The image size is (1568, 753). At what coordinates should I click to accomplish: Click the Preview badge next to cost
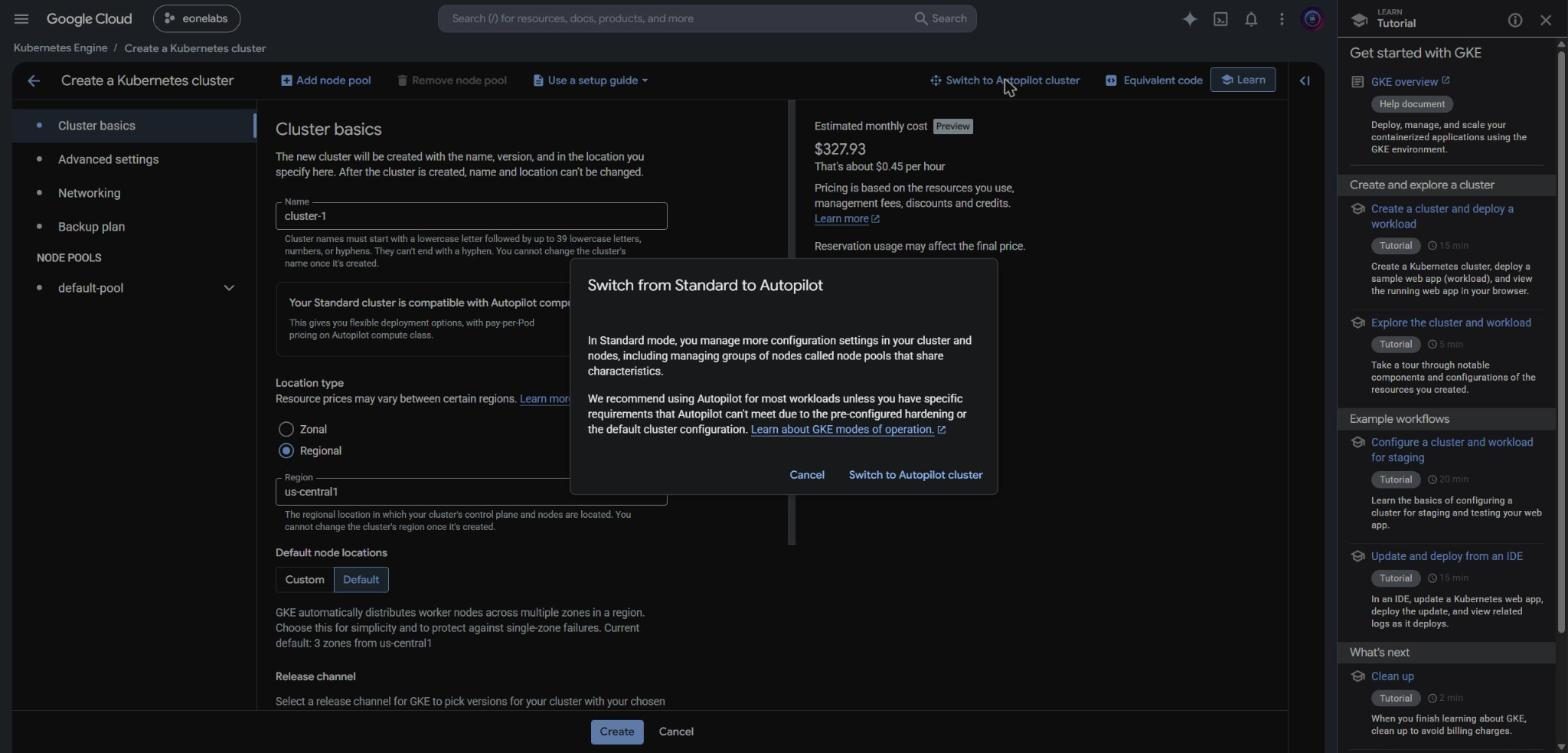(x=953, y=126)
